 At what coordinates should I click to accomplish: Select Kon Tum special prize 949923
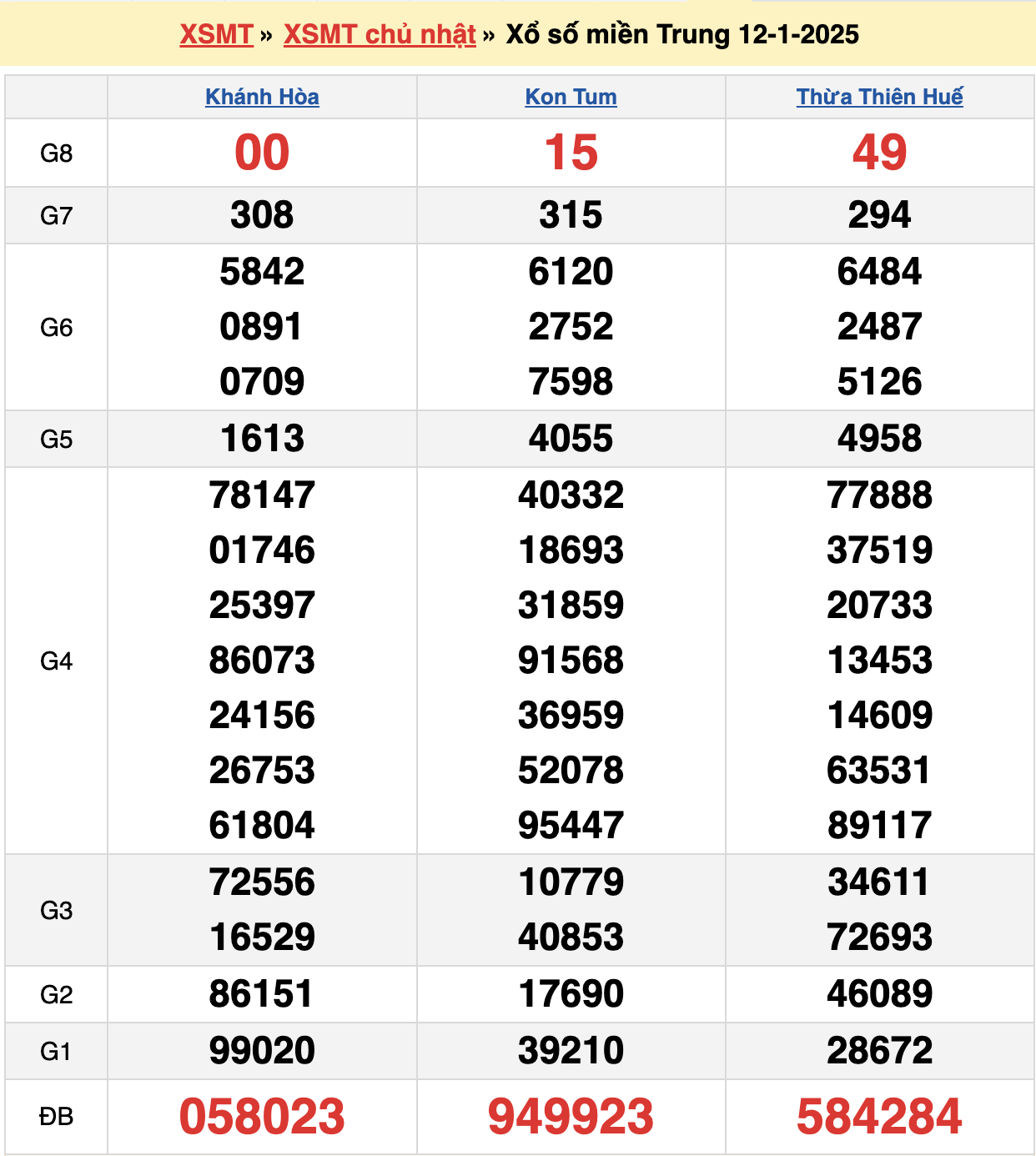pyautogui.click(x=571, y=1117)
